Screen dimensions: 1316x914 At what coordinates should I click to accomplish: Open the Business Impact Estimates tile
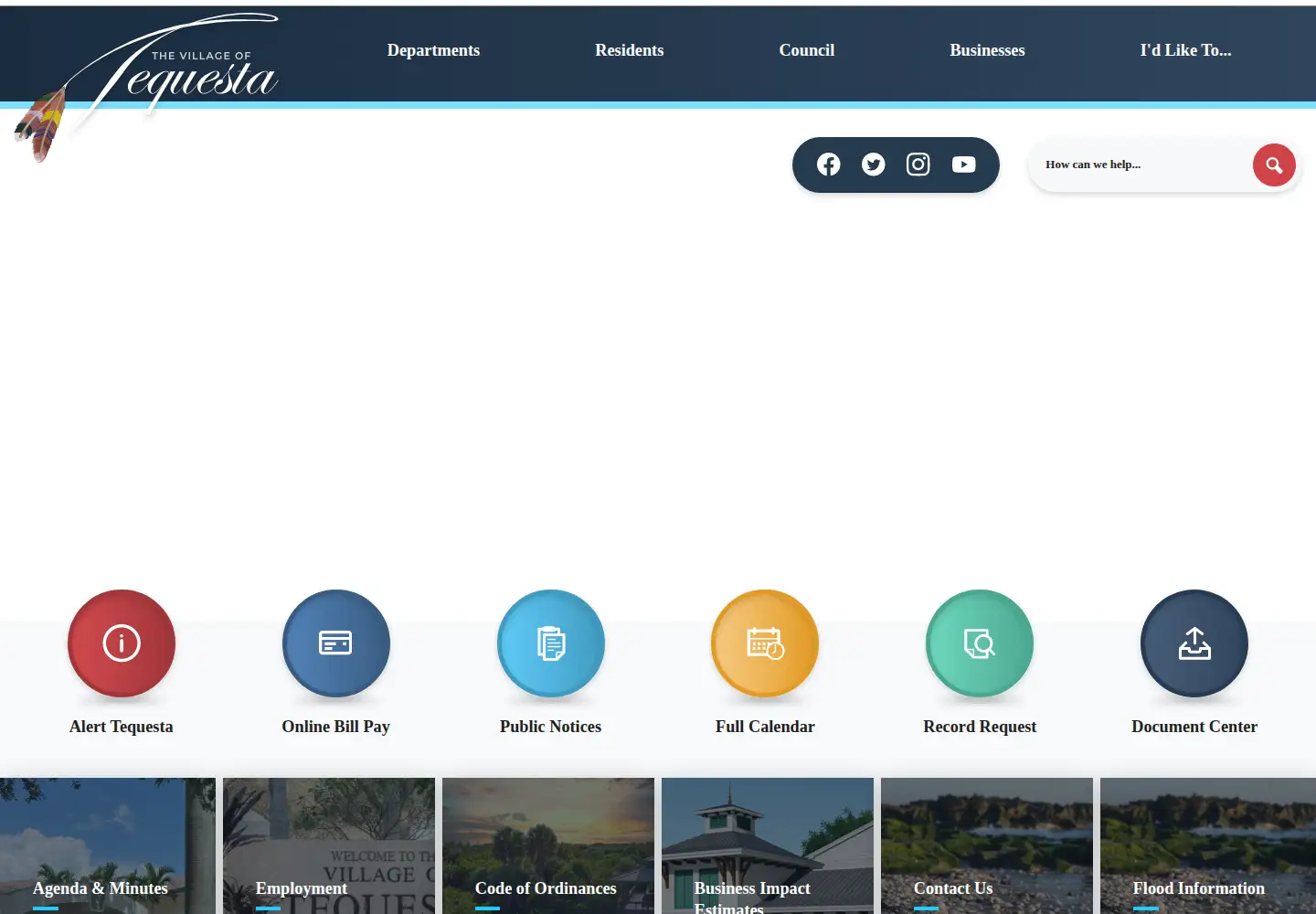point(768,845)
